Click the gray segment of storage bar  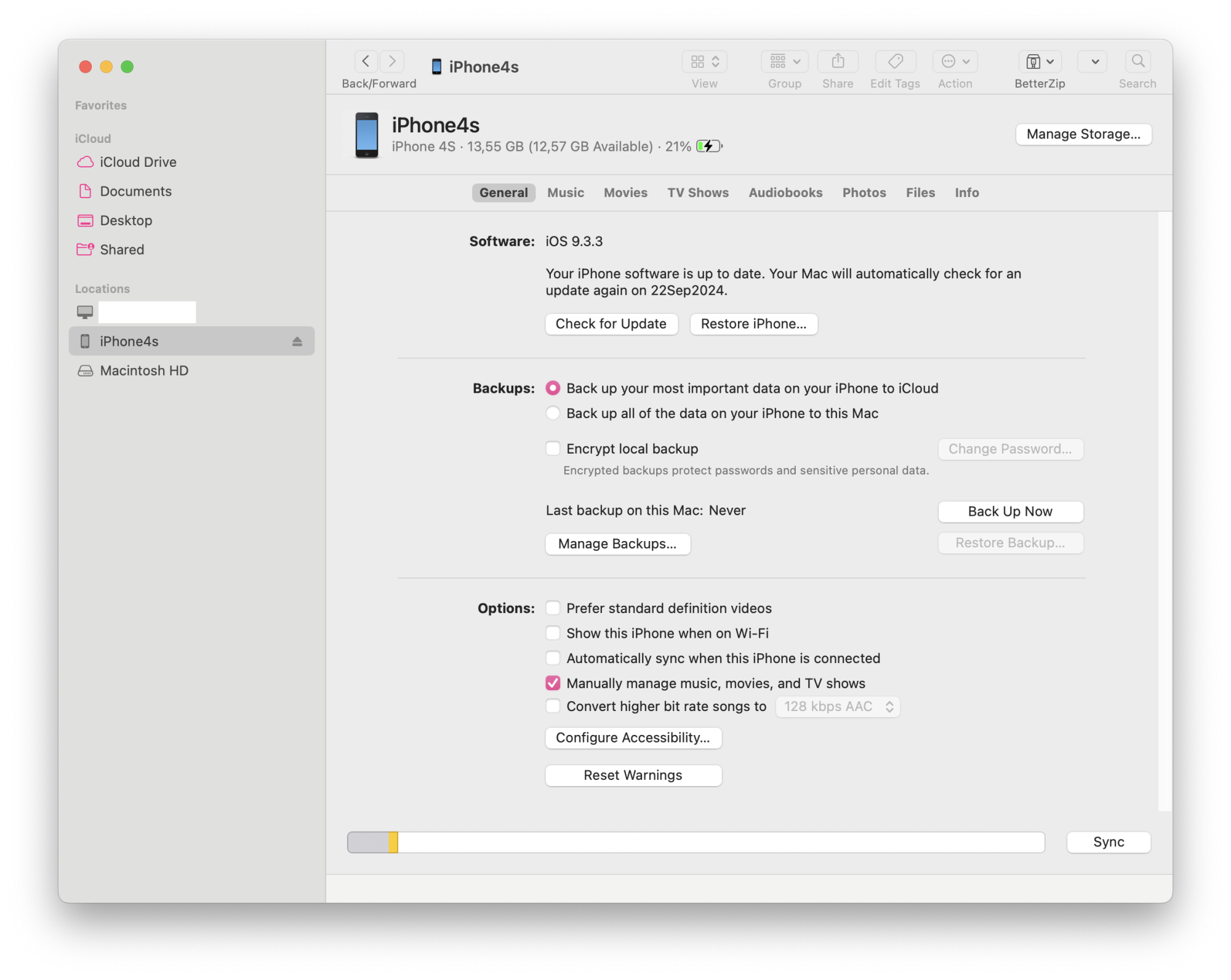click(x=368, y=842)
